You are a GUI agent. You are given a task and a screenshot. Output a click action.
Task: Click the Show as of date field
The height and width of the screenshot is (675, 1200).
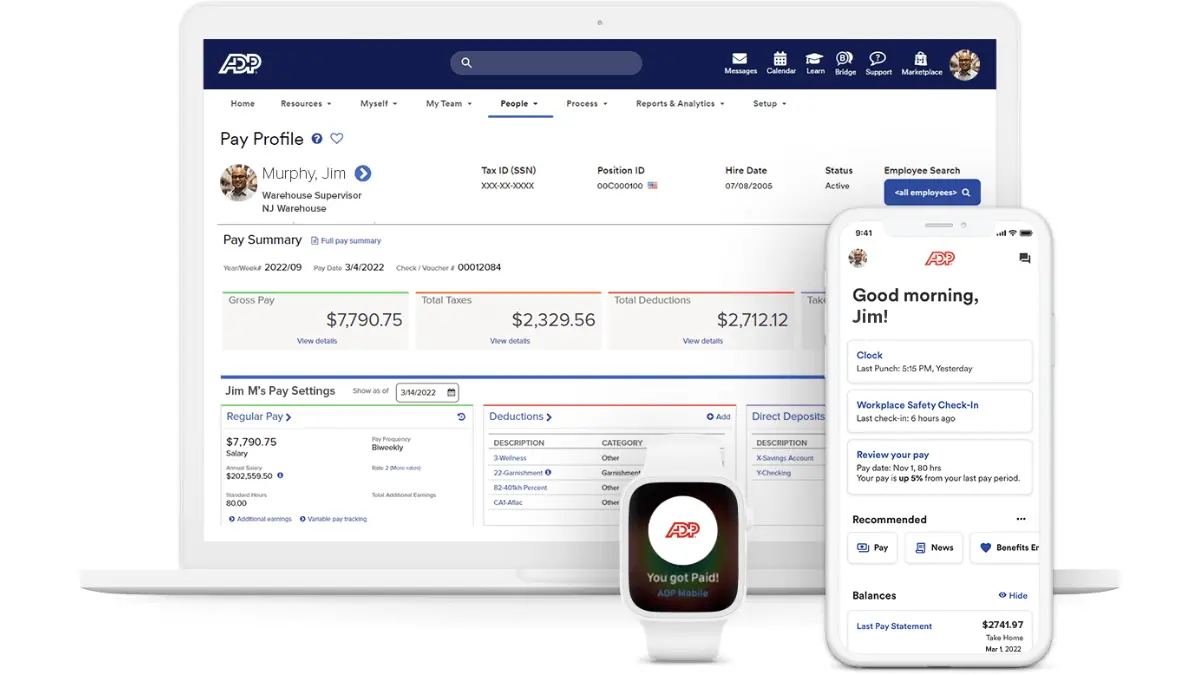427,393
